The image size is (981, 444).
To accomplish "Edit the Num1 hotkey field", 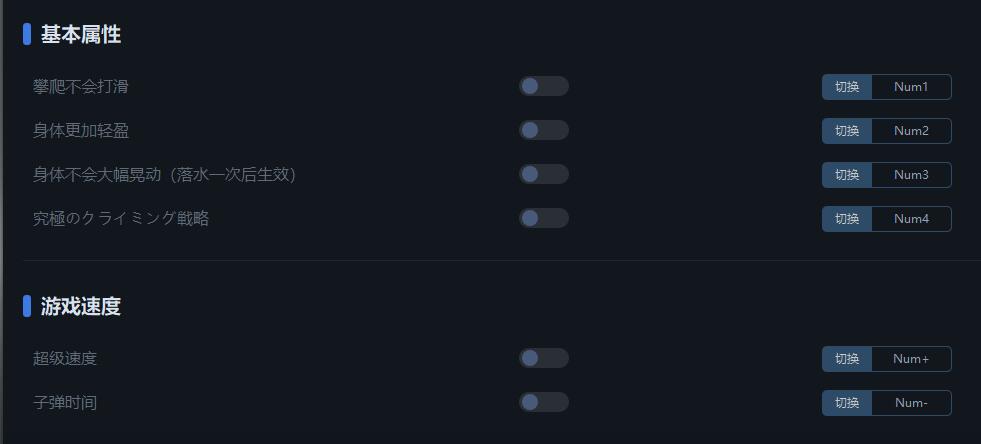I will pyautogui.click(x=912, y=87).
